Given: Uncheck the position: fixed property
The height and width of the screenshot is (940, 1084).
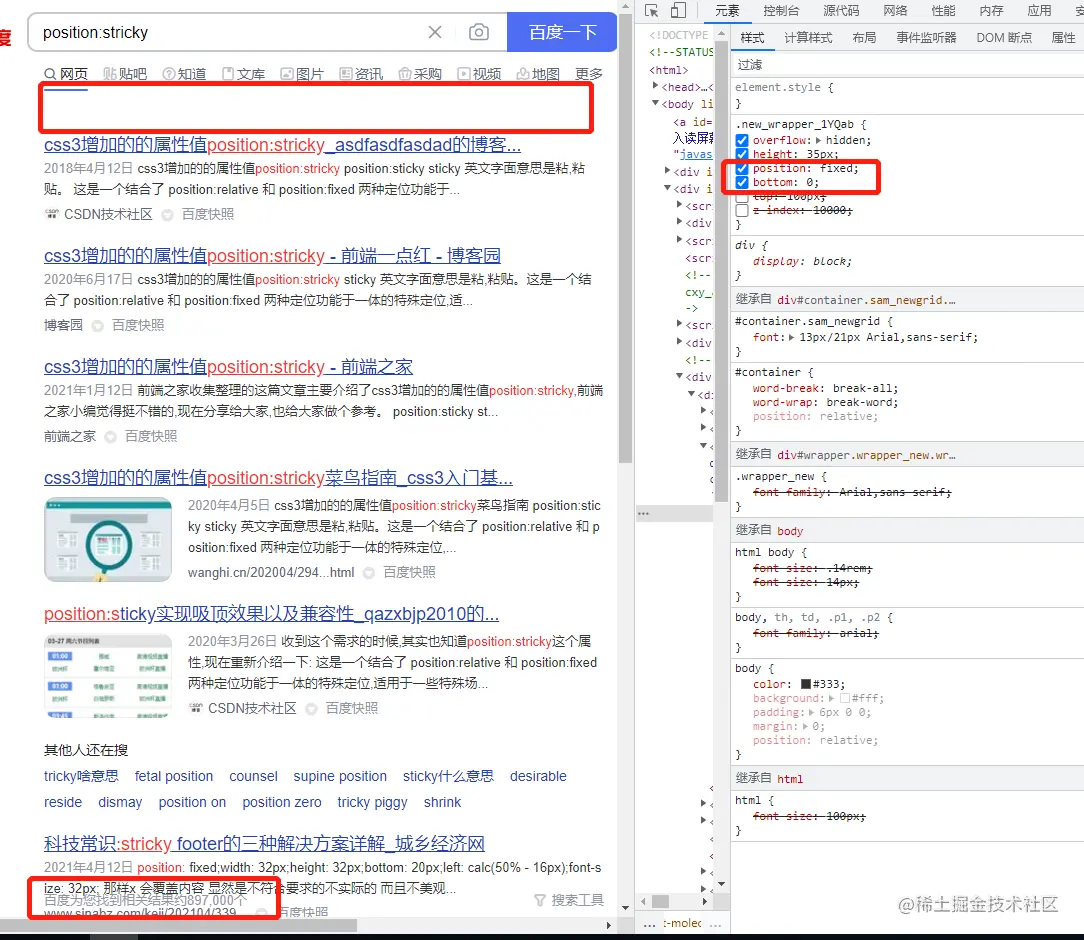Looking at the screenshot, I should point(742,169).
